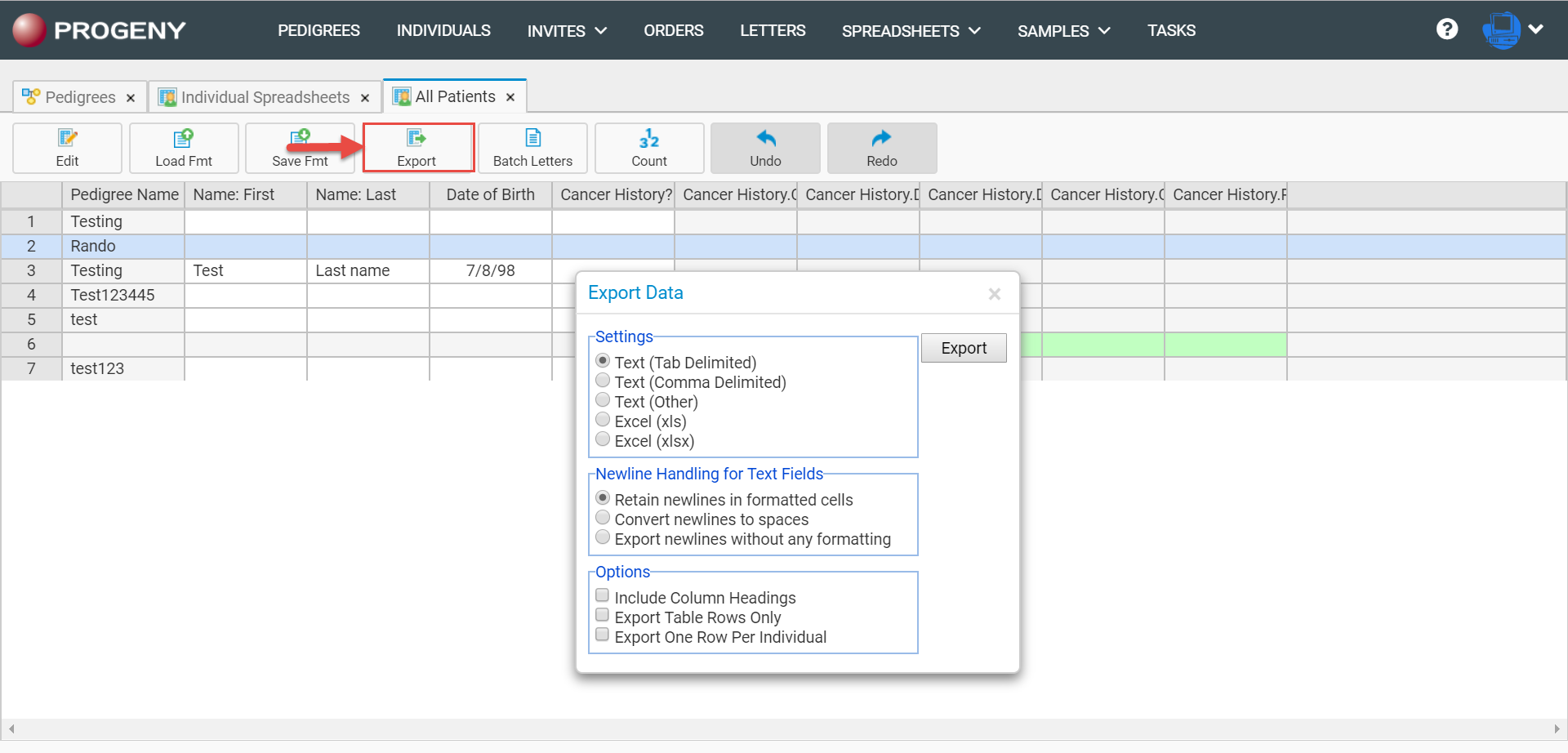This screenshot has width=1568, height=753.
Task: Enable Include Column Headings
Action: click(603, 595)
